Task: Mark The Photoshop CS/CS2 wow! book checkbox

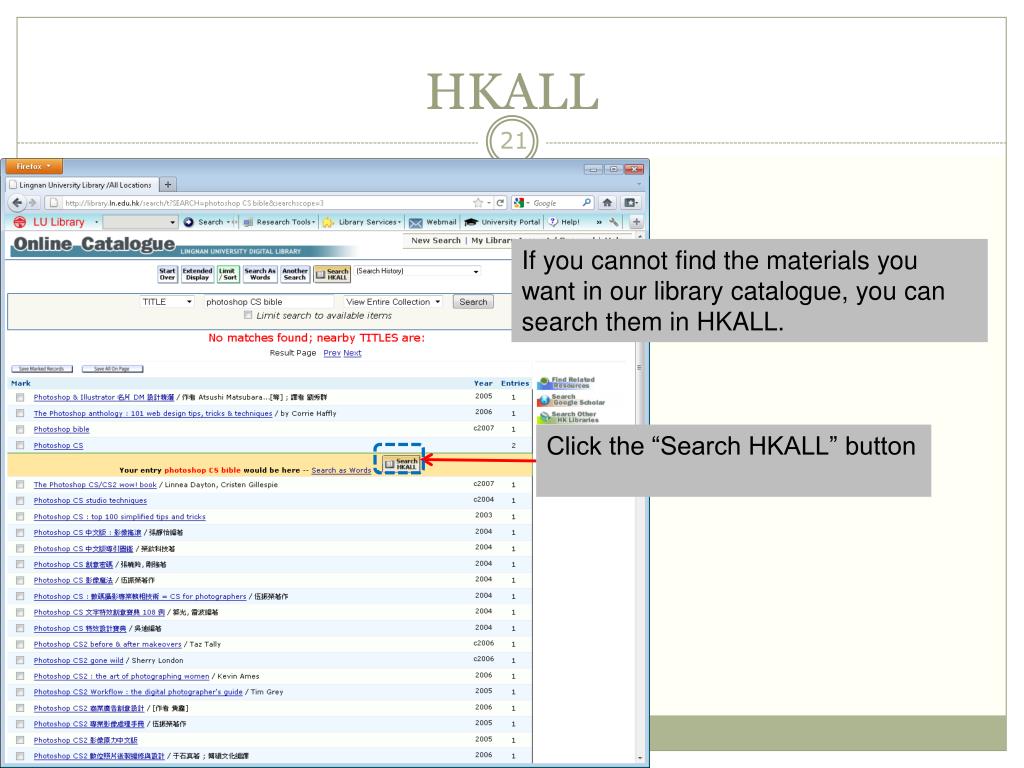Action: click(20, 485)
